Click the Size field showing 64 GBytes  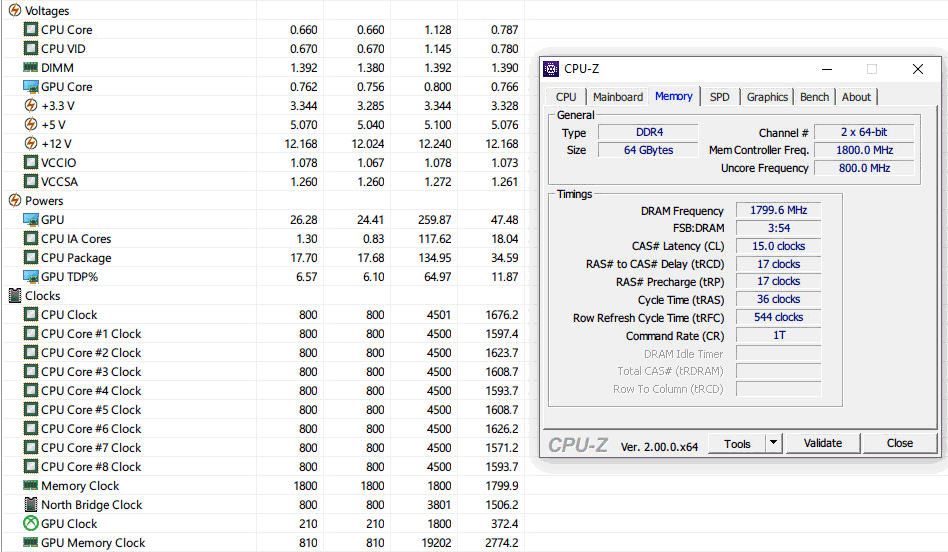[x=649, y=150]
